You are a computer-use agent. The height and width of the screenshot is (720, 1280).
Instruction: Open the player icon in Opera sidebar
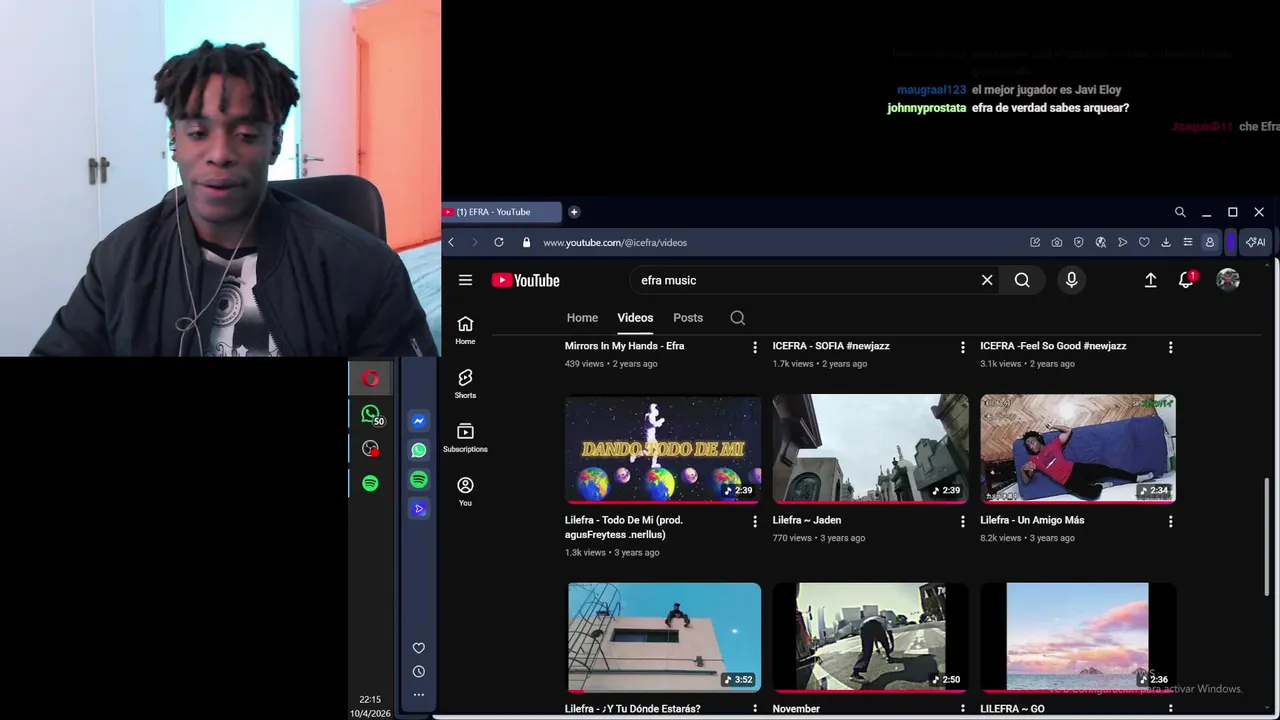(x=419, y=509)
